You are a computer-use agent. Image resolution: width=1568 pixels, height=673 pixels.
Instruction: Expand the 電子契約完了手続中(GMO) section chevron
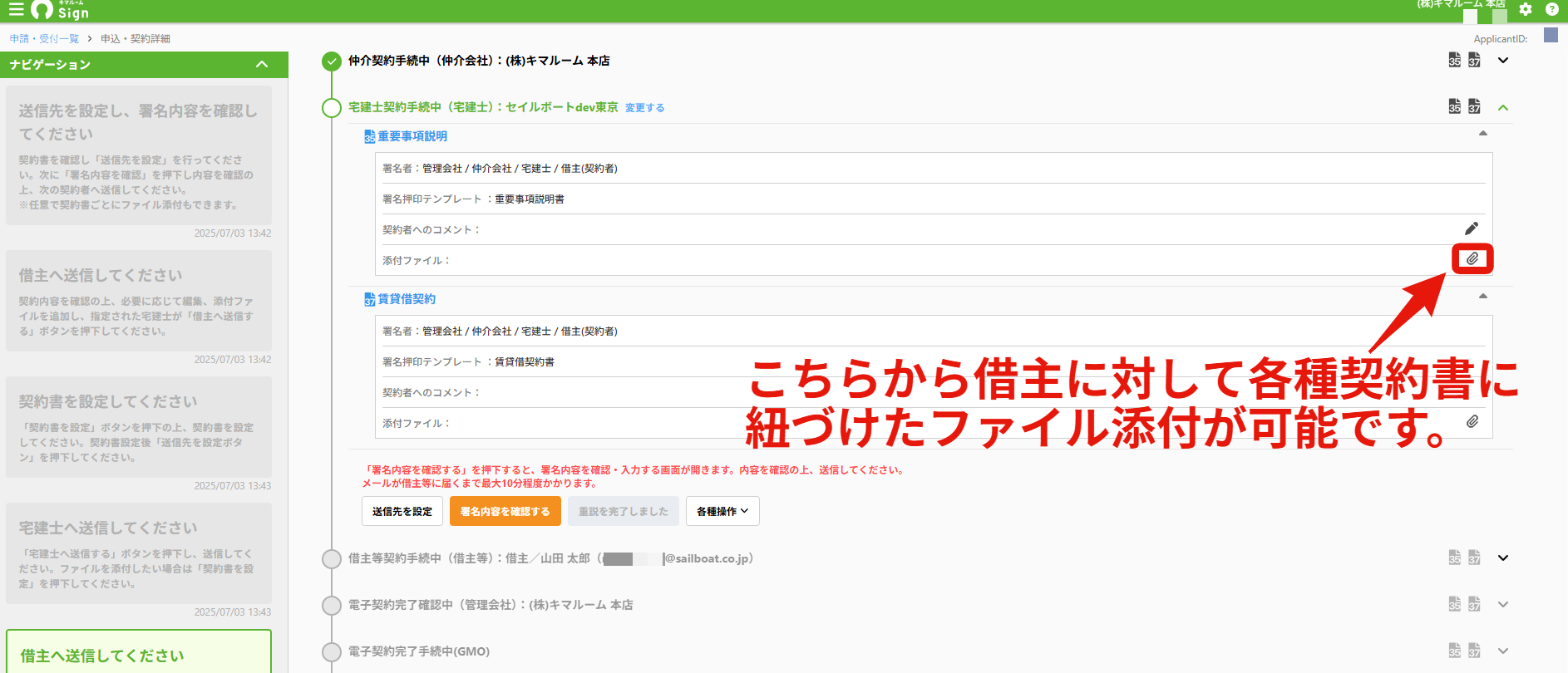pos(1503,651)
